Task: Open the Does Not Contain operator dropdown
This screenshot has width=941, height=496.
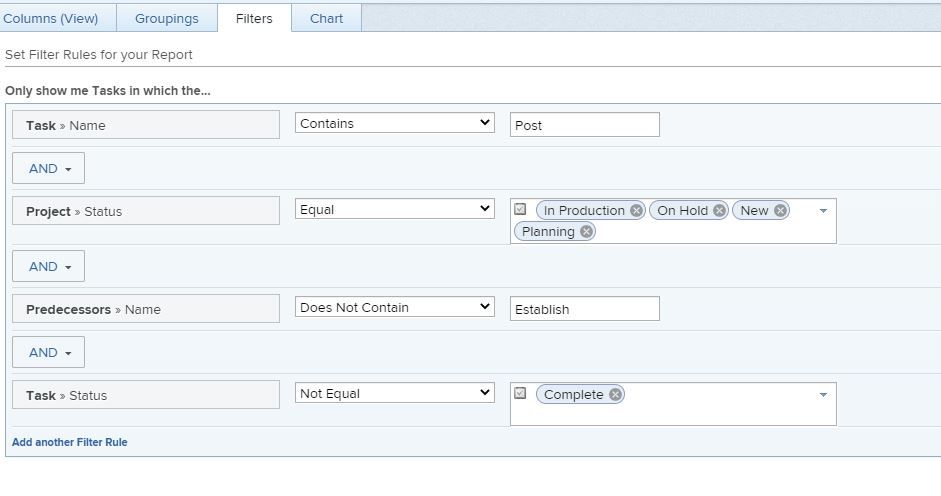Action: tap(395, 307)
